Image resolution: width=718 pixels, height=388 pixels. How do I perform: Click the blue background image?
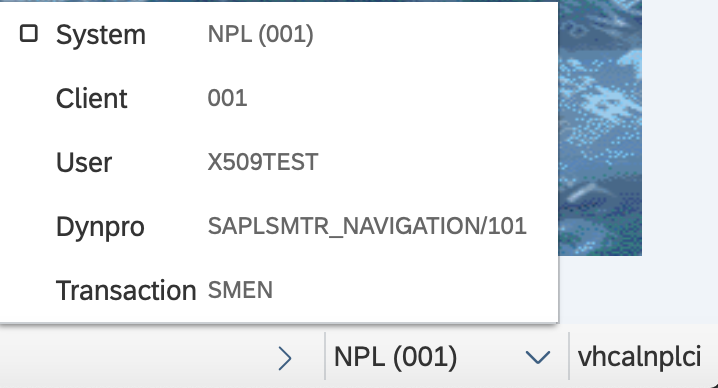pyautogui.click(x=600, y=128)
